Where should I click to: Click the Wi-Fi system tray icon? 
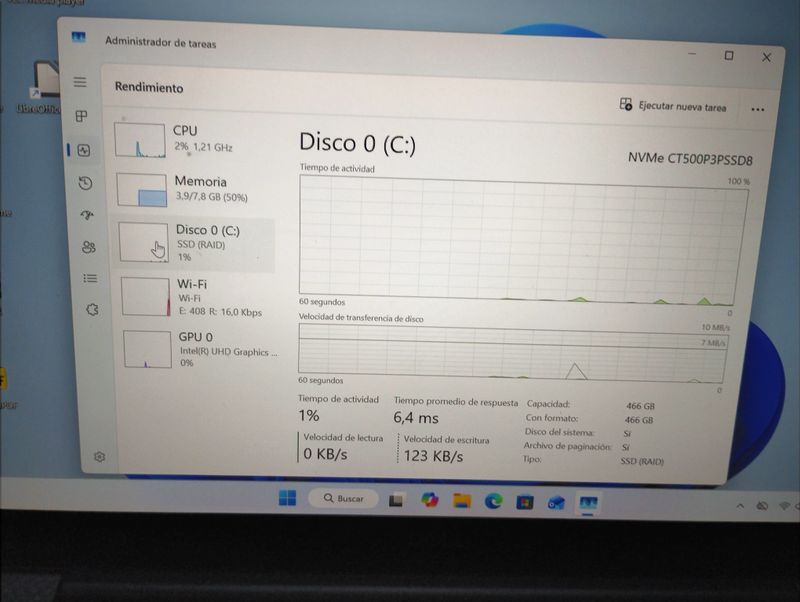click(x=784, y=506)
